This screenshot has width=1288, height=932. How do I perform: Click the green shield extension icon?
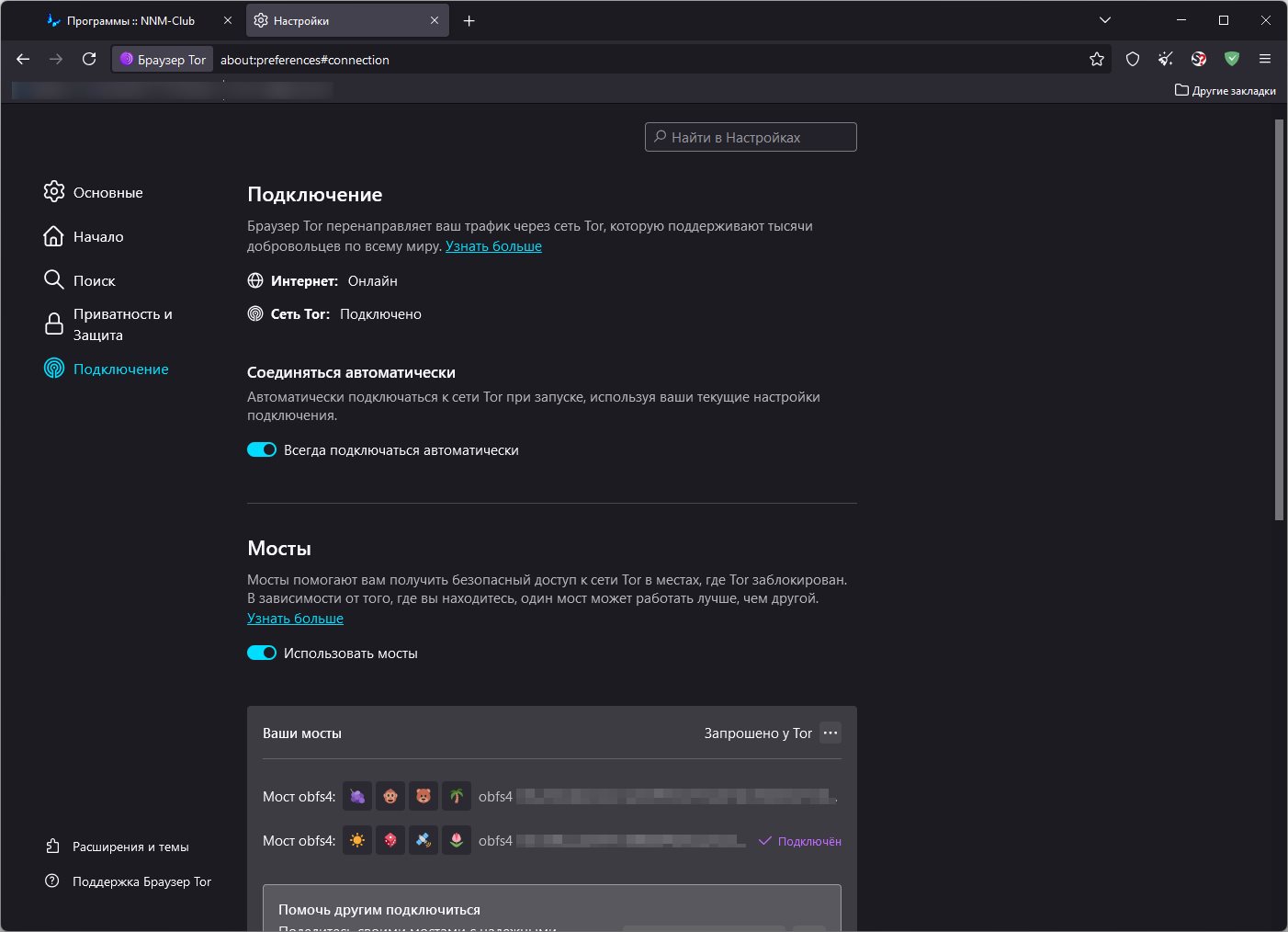1232,60
